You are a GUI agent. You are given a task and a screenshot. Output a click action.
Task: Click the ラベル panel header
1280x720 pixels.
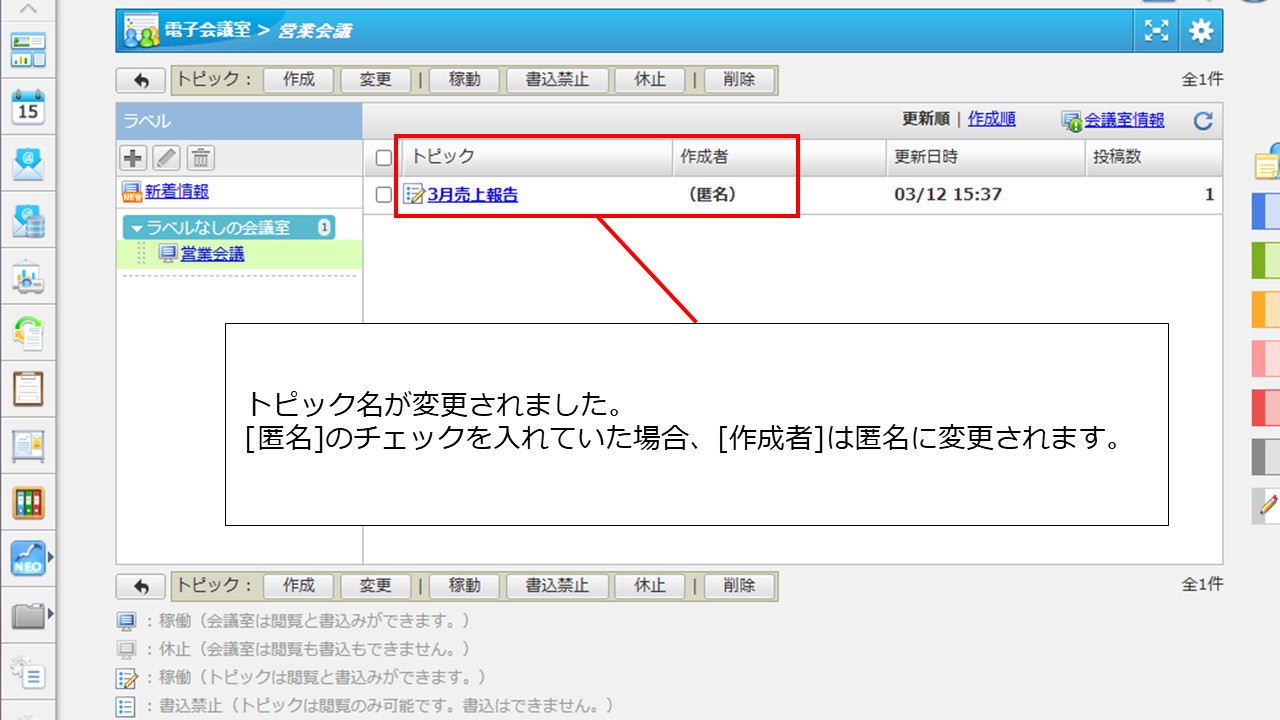click(239, 121)
